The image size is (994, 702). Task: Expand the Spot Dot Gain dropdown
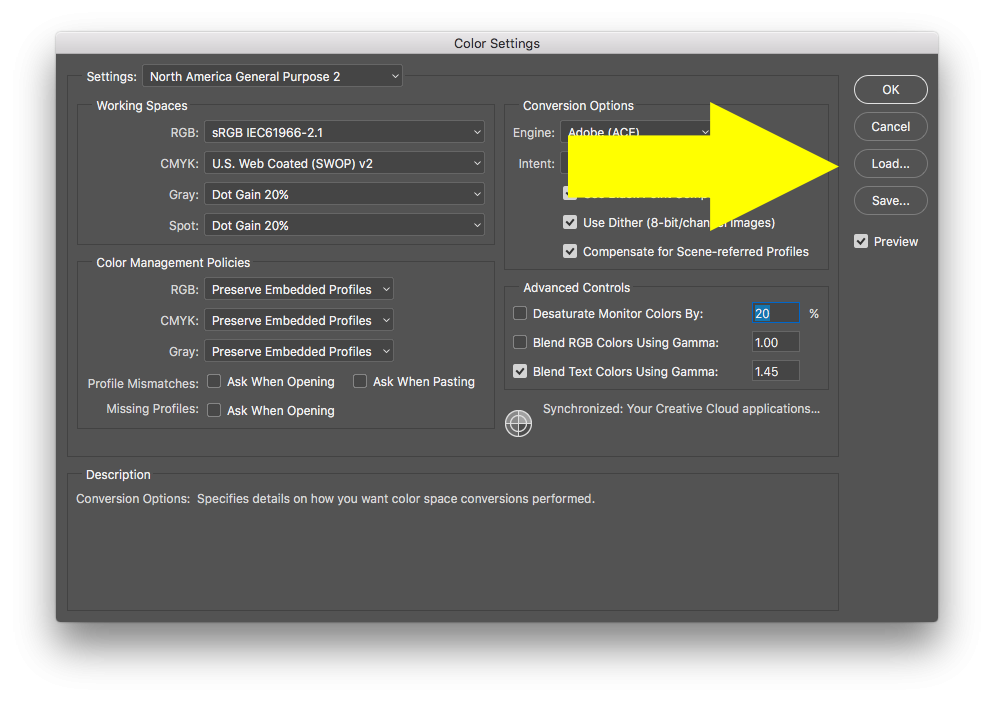click(x=344, y=225)
